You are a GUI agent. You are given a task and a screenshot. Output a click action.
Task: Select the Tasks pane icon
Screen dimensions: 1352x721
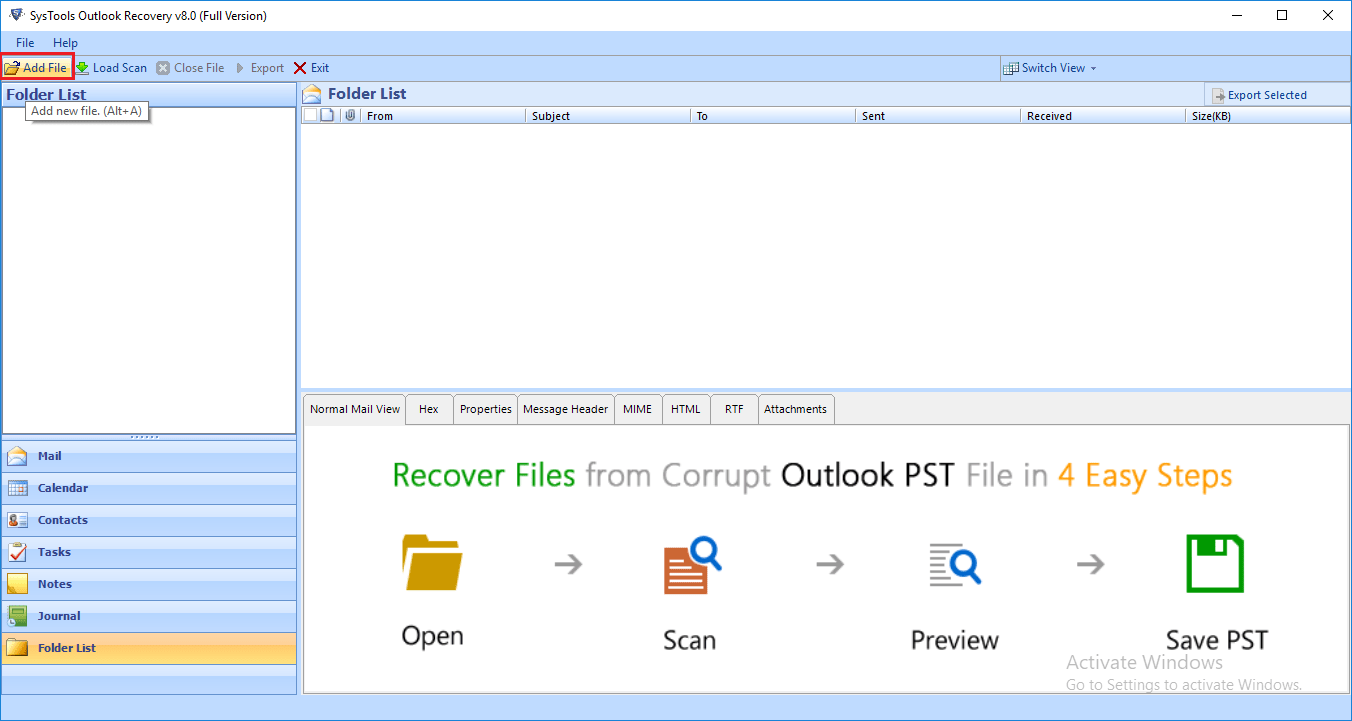tap(17, 553)
